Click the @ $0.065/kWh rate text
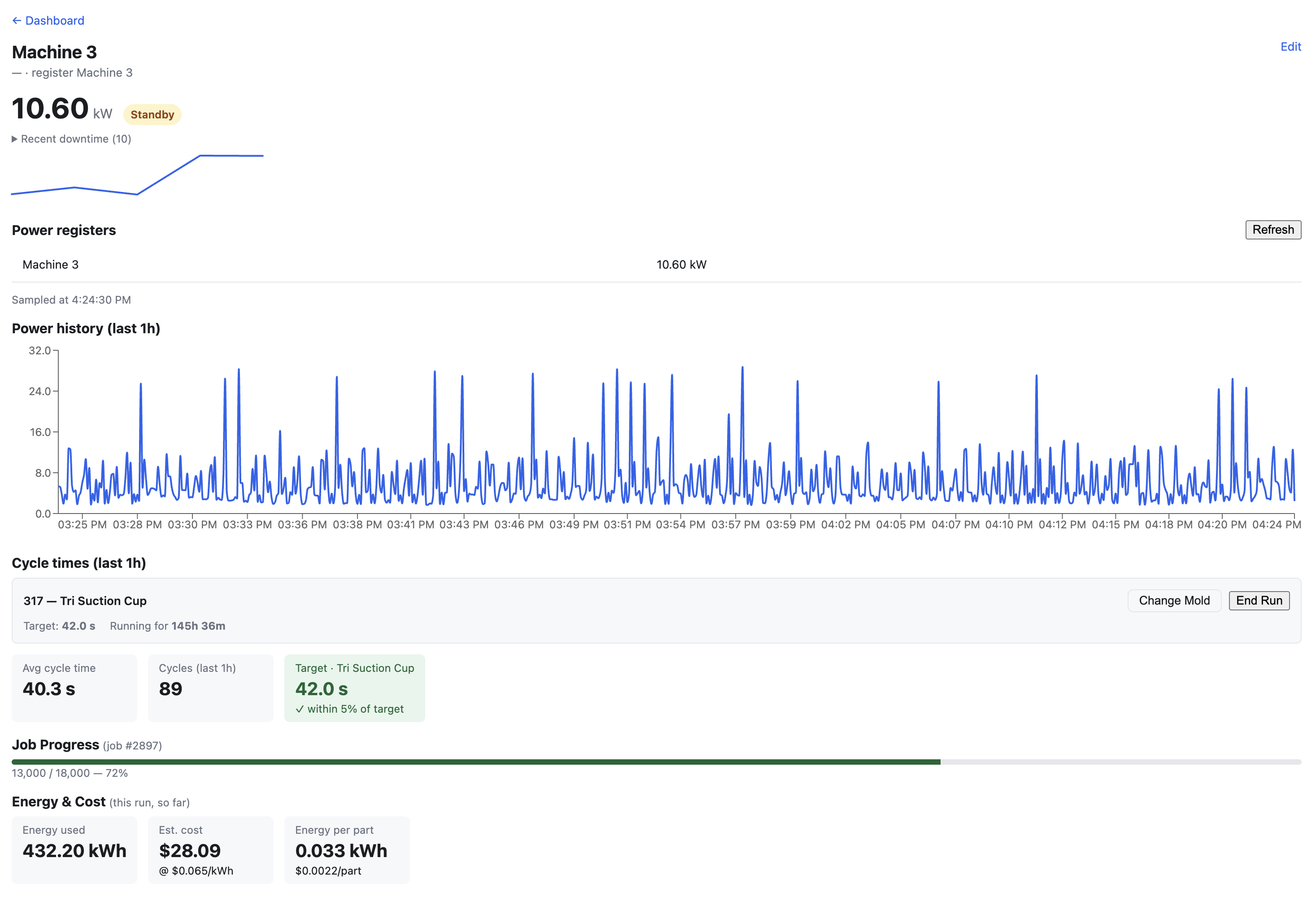 pyautogui.click(x=196, y=871)
